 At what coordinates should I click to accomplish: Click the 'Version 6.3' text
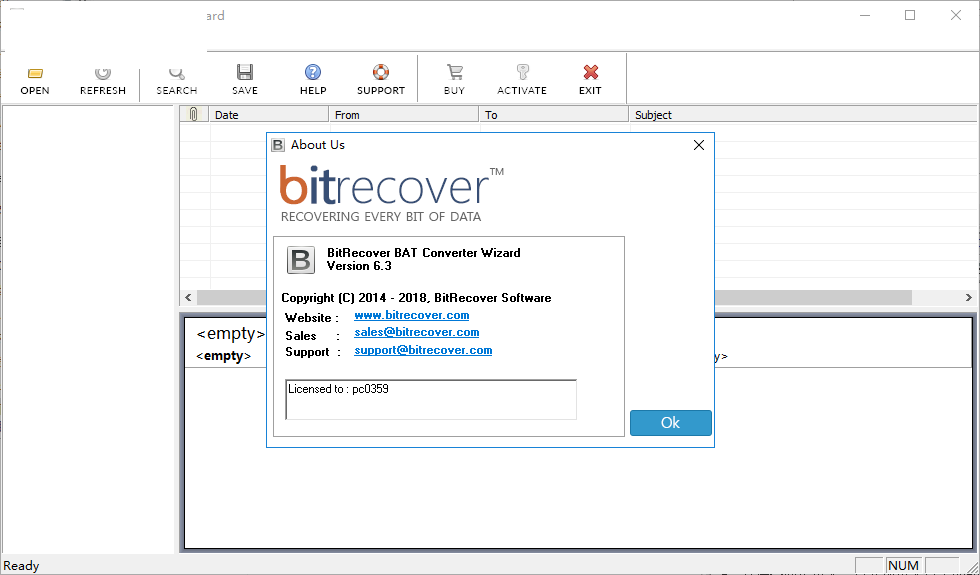point(359,266)
